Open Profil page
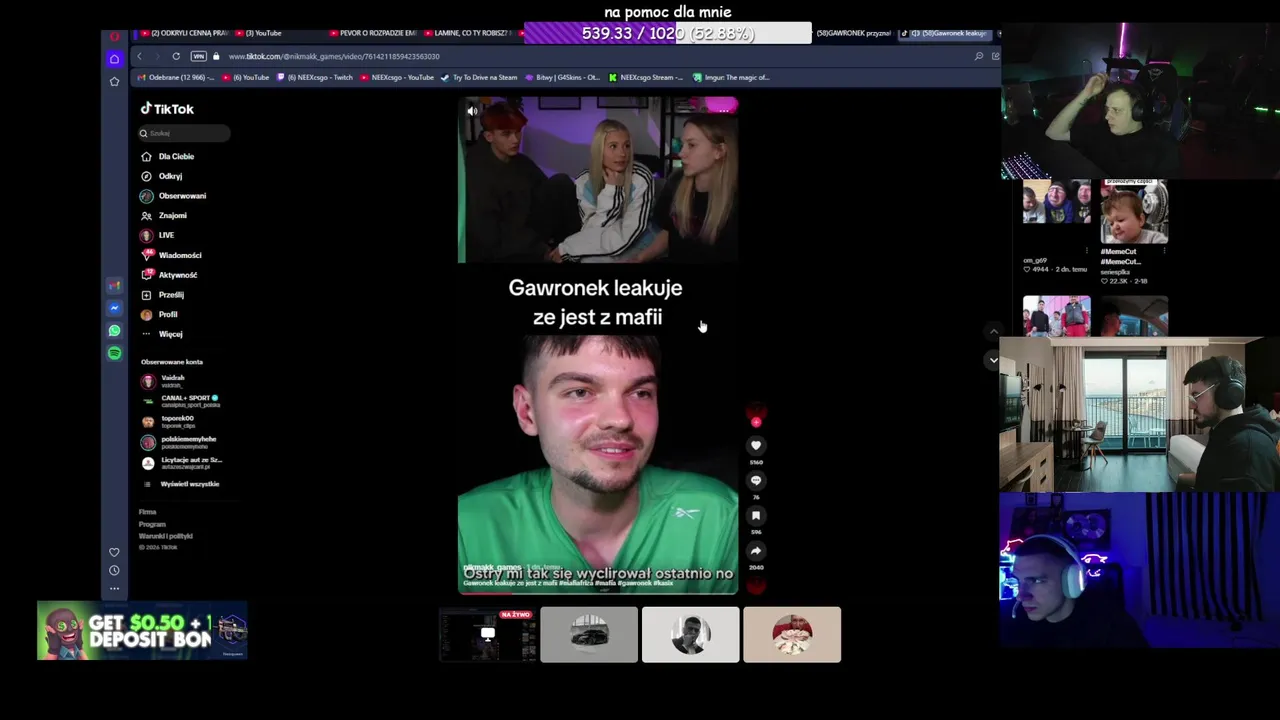Image resolution: width=1280 pixels, height=720 pixels. 160,314
